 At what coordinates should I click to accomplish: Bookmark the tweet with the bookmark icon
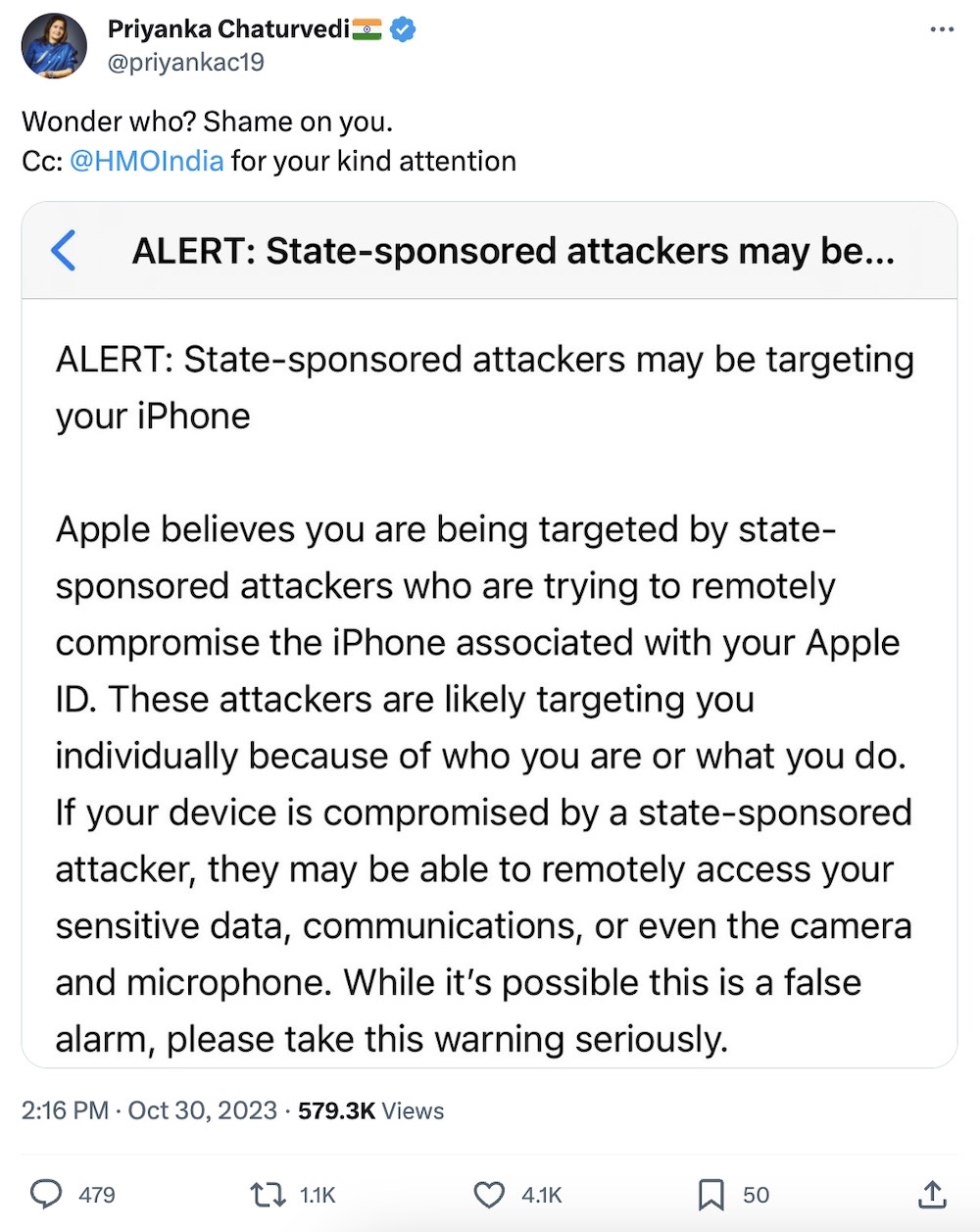pos(711,1195)
